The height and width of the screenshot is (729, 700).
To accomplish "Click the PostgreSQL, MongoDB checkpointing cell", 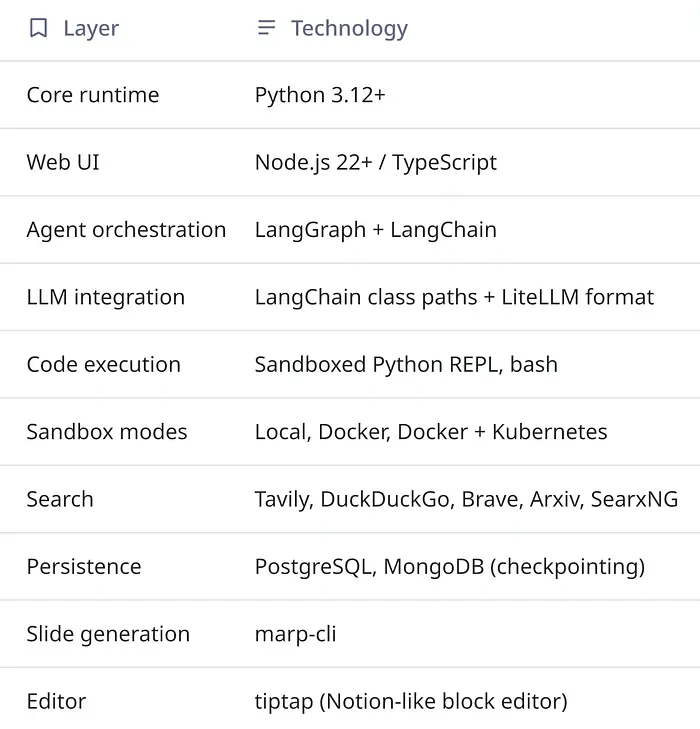I will pos(450,567).
